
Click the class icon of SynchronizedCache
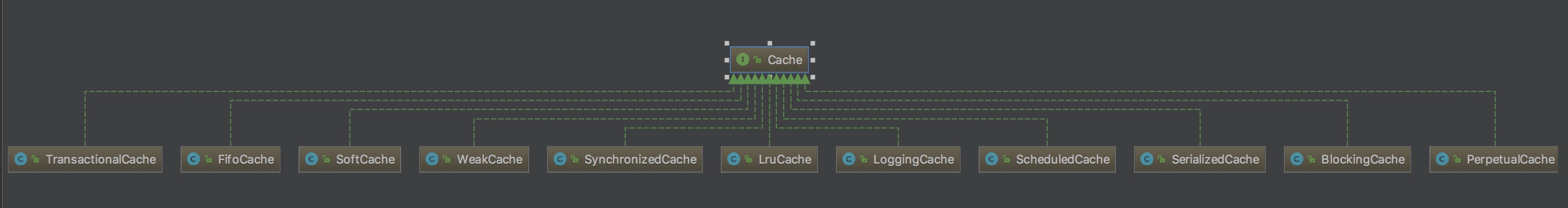pyautogui.click(x=560, y=159)
